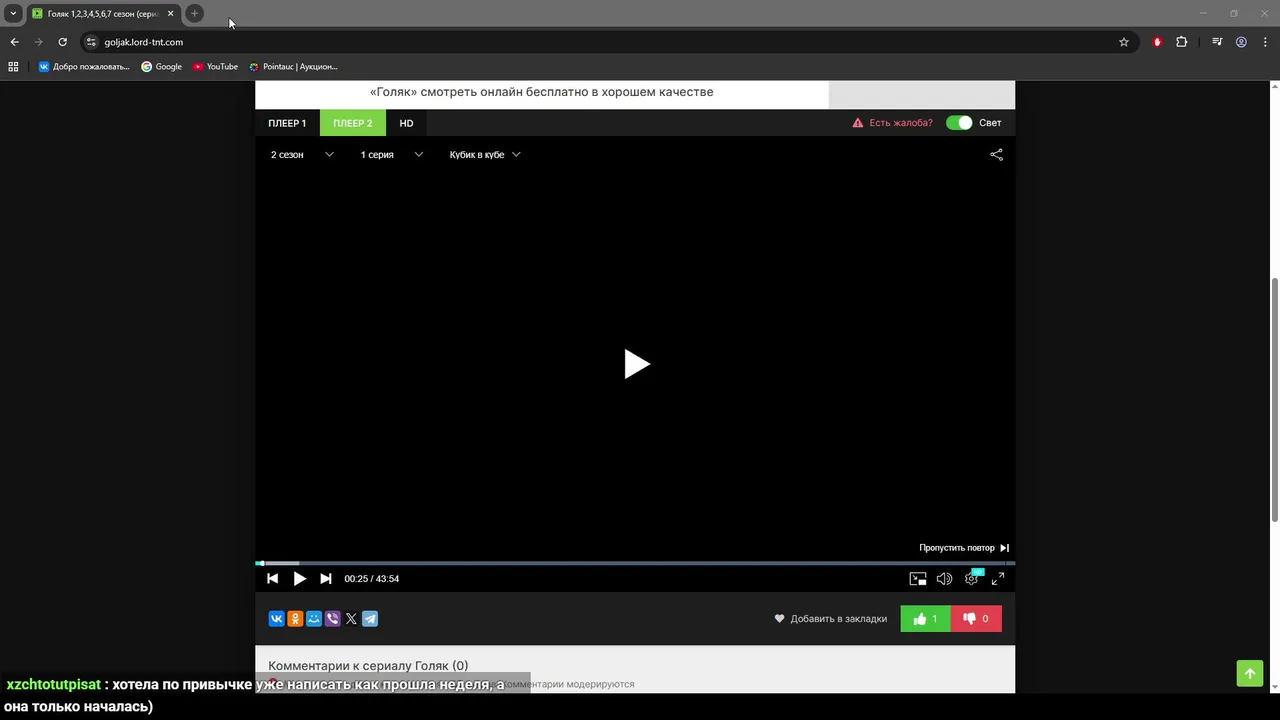Select the ПЛЕЕР 2 tab
This screenshot has height=720, width=1280.
353,123
